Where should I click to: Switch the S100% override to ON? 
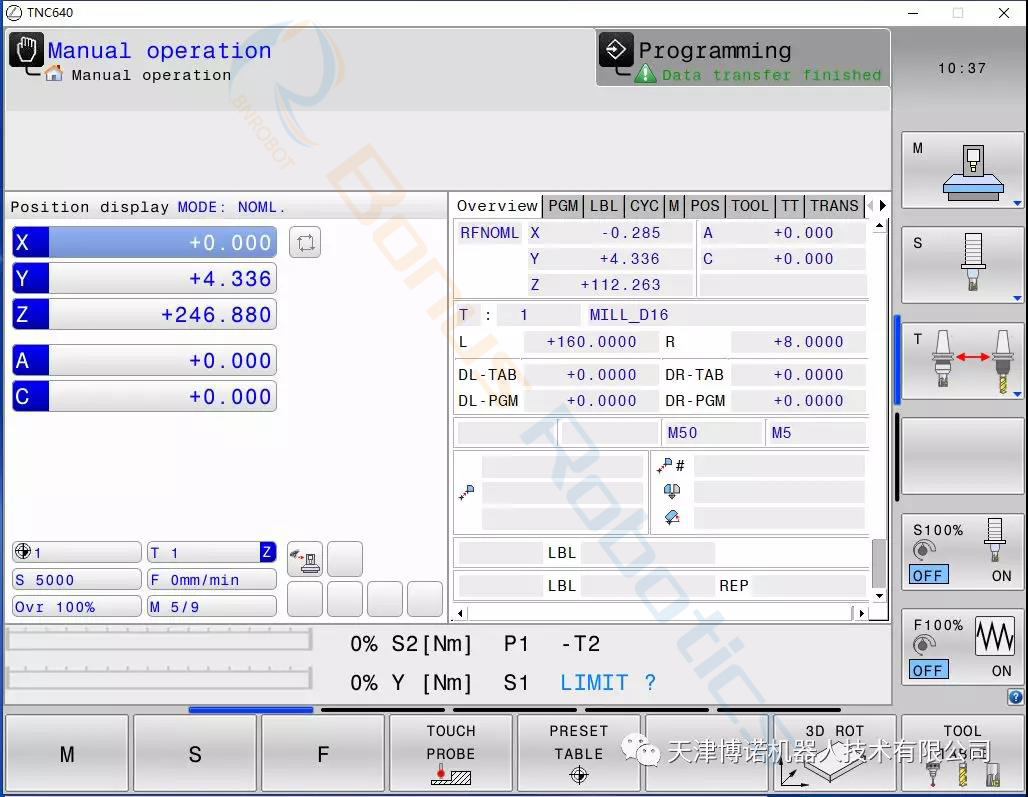pos(1001,576)
